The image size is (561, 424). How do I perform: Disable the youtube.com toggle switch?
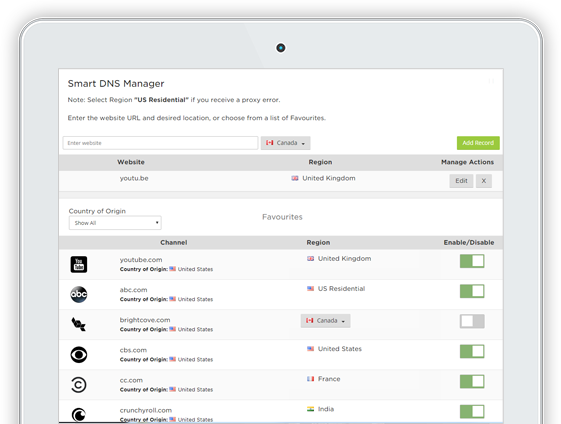tap(472, 261)
